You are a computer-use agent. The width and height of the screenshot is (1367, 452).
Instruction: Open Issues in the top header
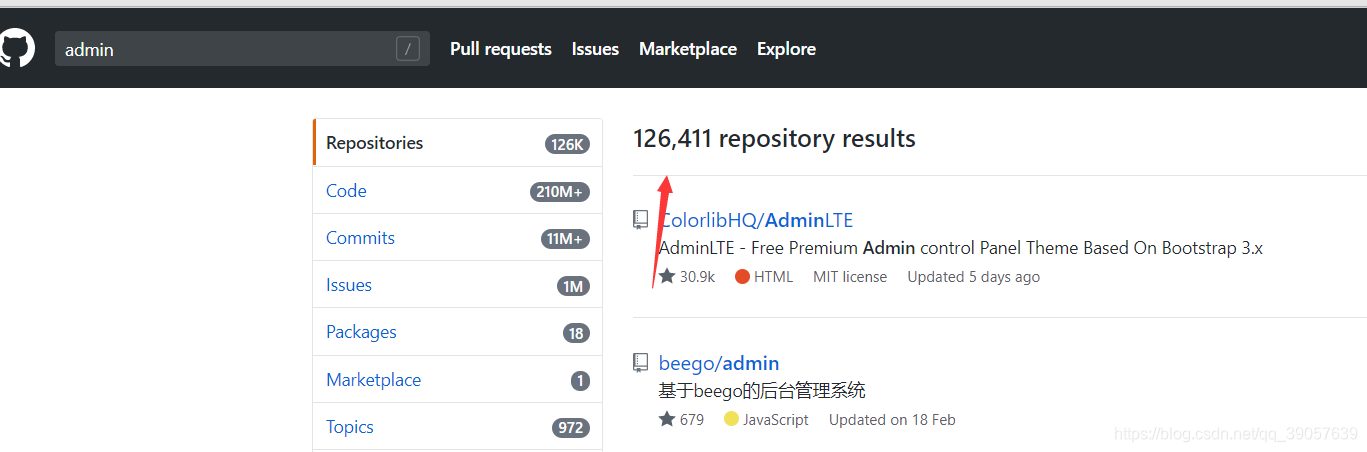(x=595, y=48)
